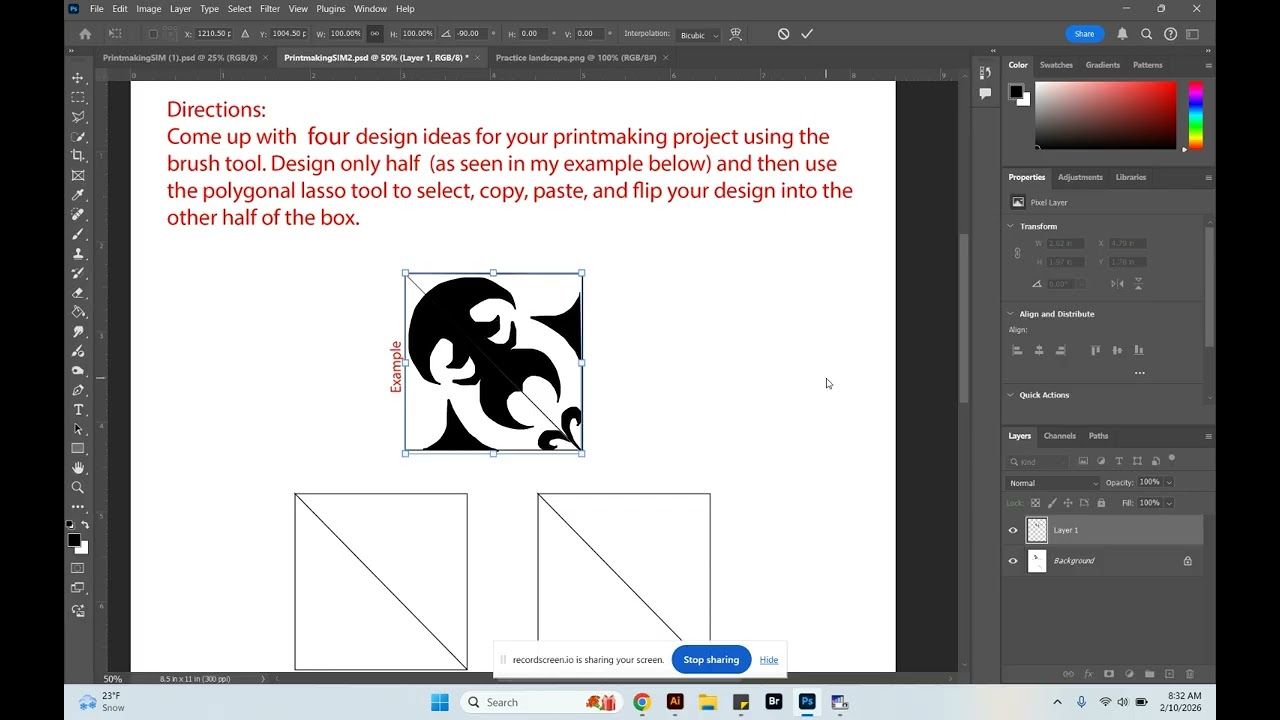
Task: Toggle lock all padlock icon
Action: (1101, 503)
